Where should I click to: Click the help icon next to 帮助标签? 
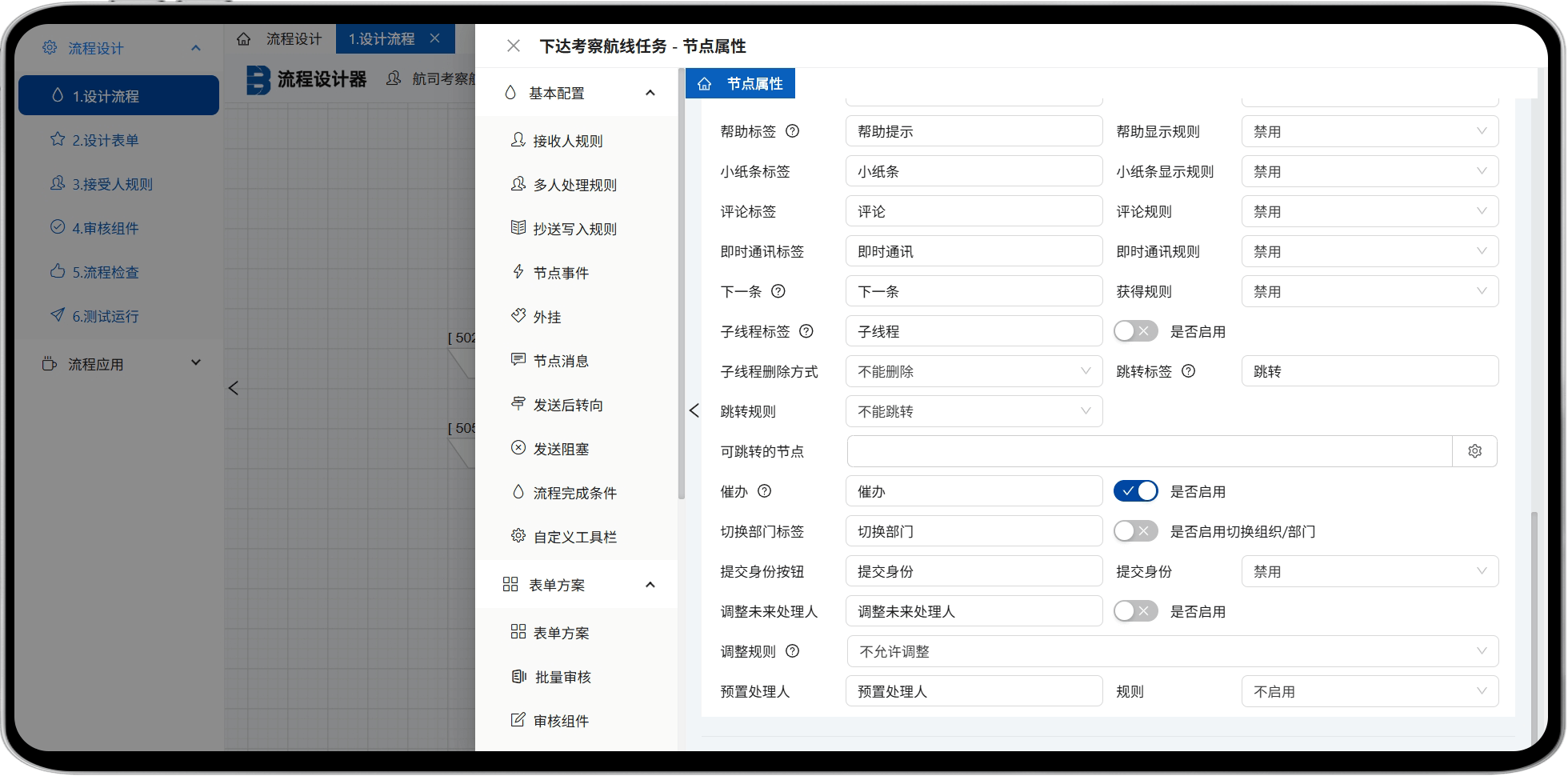pyautogui.click(x=792, y=131)
